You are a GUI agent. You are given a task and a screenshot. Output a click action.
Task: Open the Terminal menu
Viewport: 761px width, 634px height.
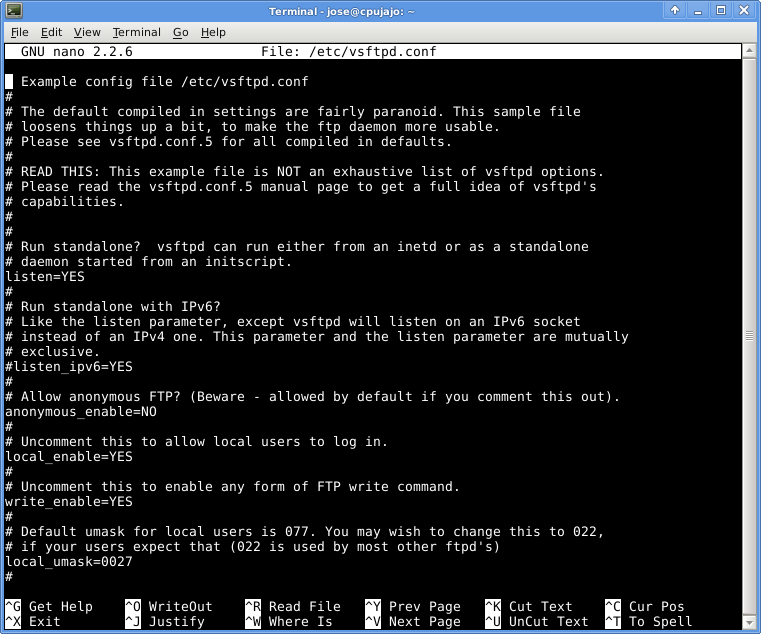tap(136, 32)
